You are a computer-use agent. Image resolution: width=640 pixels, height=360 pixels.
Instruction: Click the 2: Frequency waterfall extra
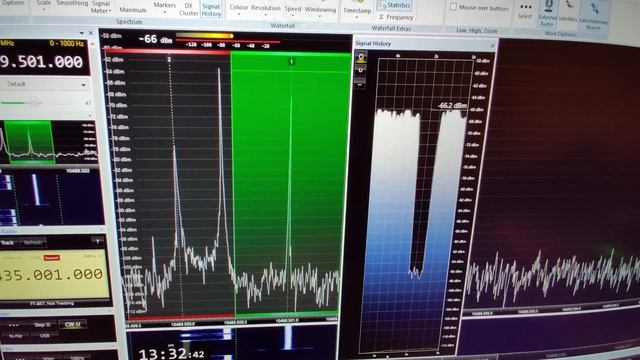[396, 18]
